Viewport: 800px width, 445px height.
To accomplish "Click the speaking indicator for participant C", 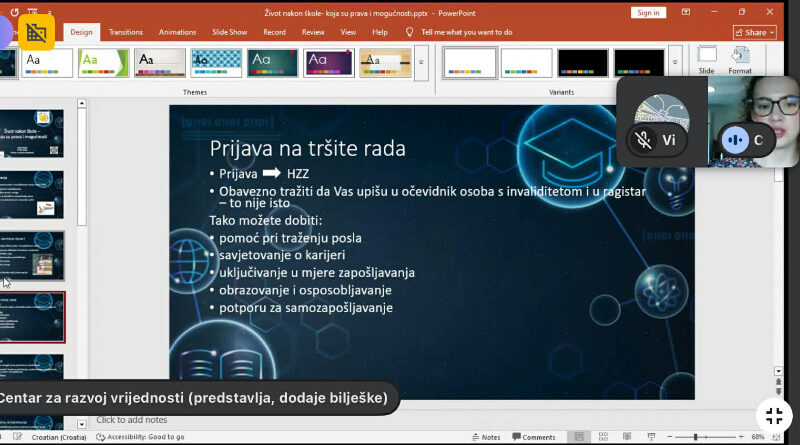I will [x=735, y=140].
